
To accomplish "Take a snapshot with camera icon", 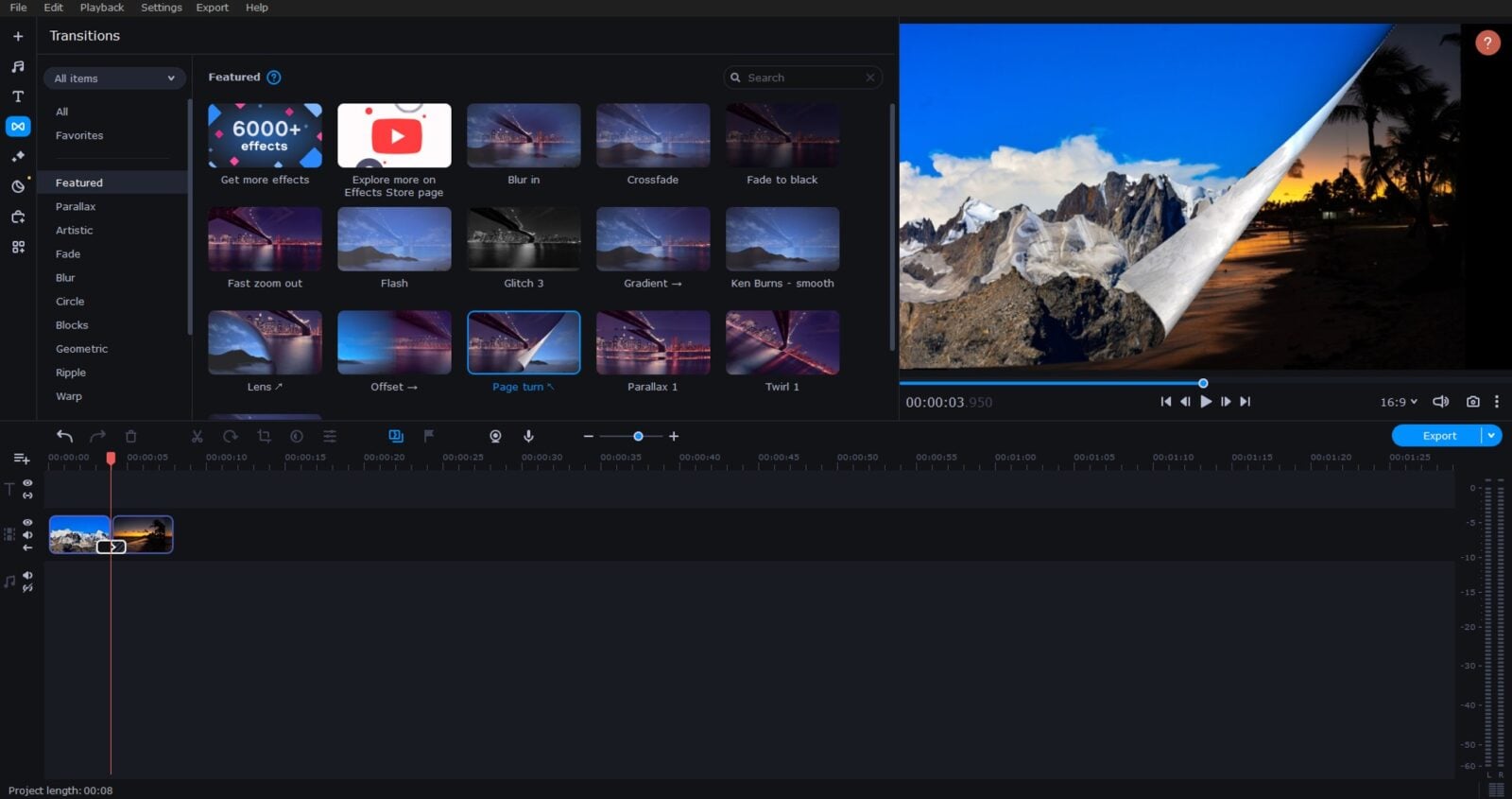I will pos(1472,402).
